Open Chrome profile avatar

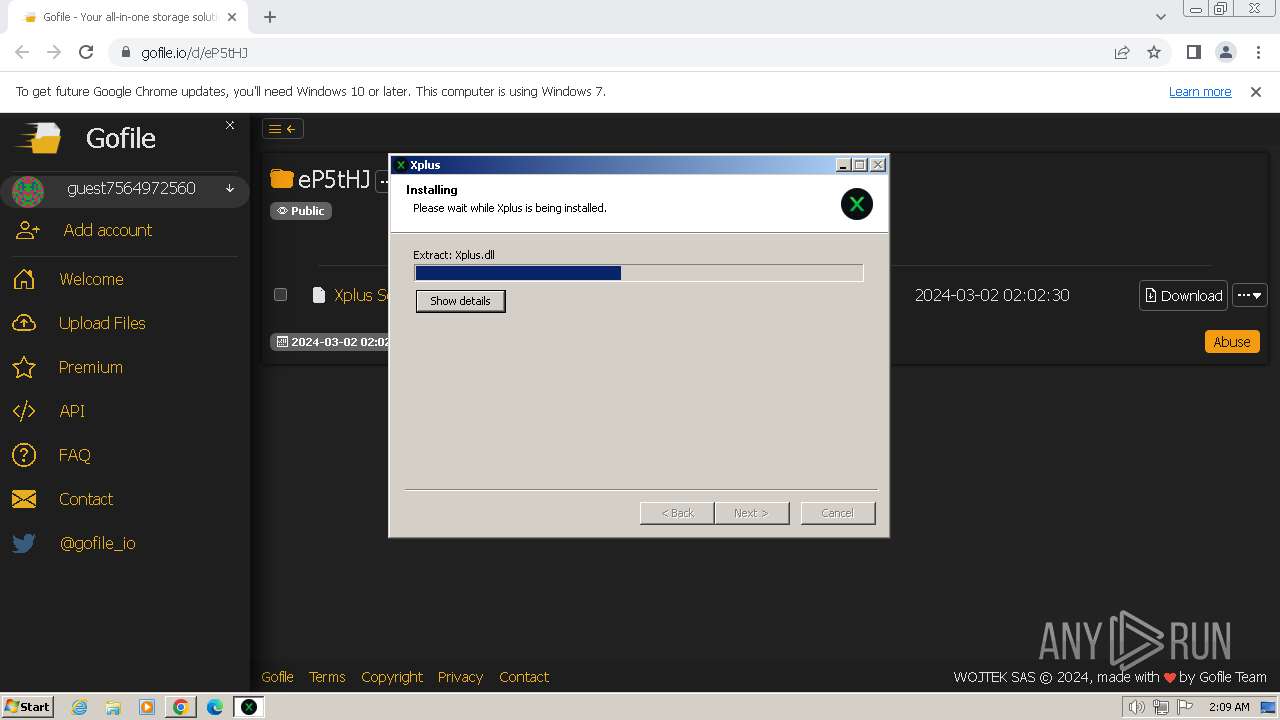coord(1225,52)
